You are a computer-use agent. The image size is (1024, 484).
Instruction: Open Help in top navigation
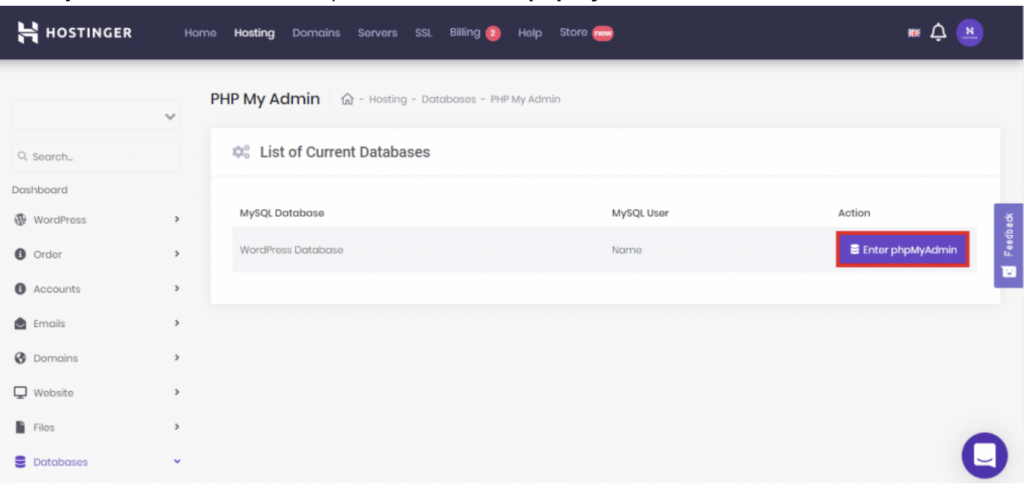pos(530,33)
